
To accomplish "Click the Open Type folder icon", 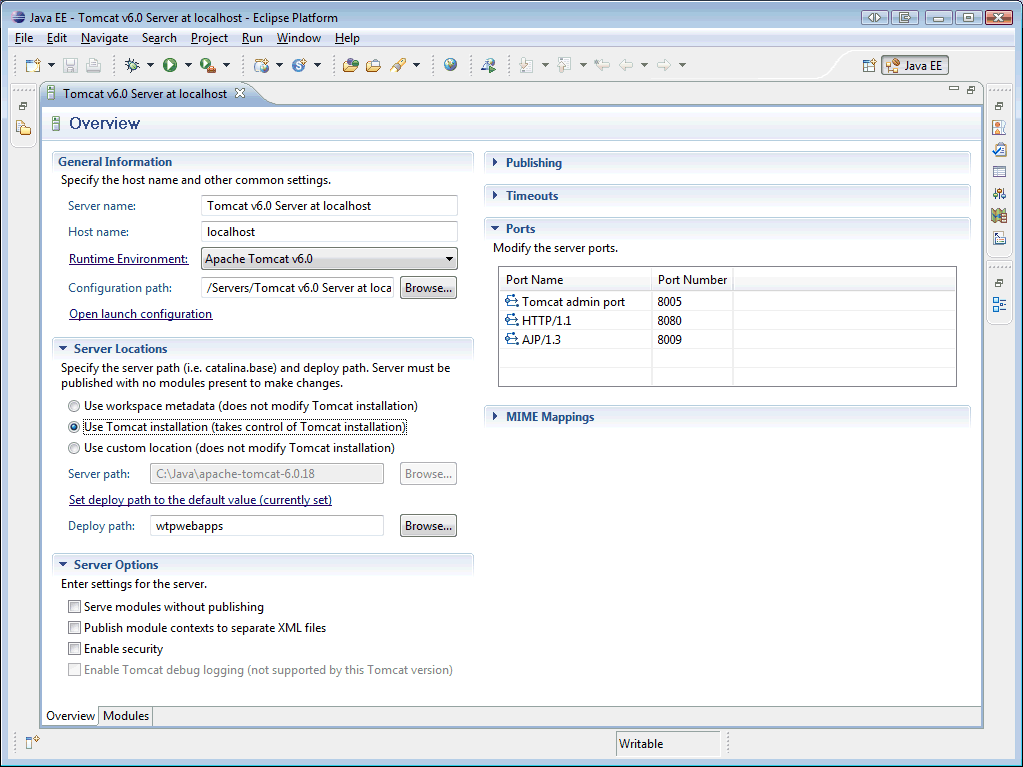I will pos(351,65).
